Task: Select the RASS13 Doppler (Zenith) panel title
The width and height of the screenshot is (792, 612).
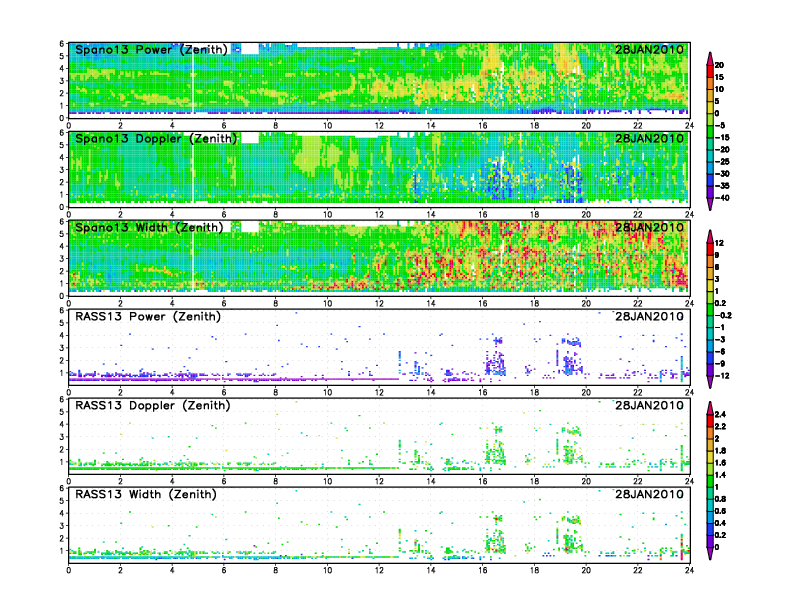Action: coord(152,405)
